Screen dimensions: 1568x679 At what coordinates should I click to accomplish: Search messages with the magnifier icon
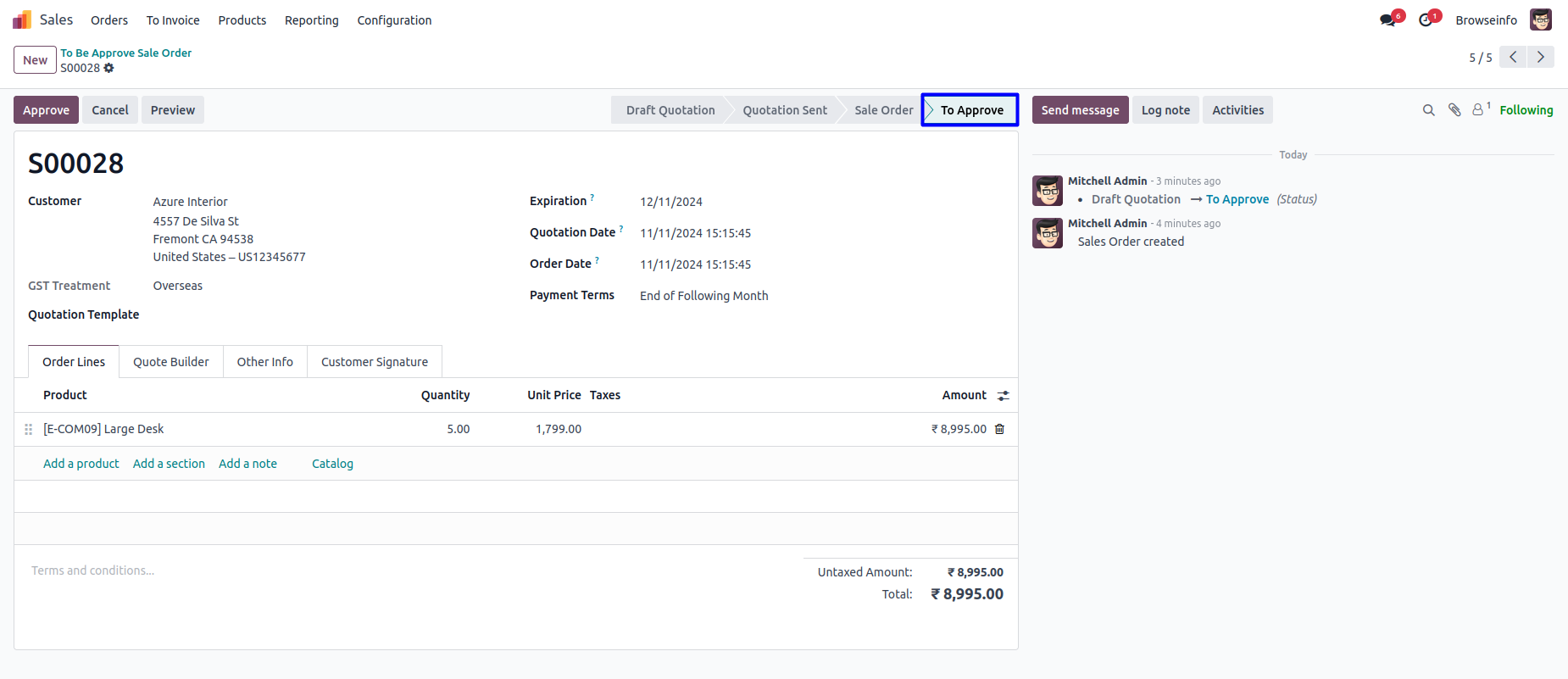click(1428, 110)
